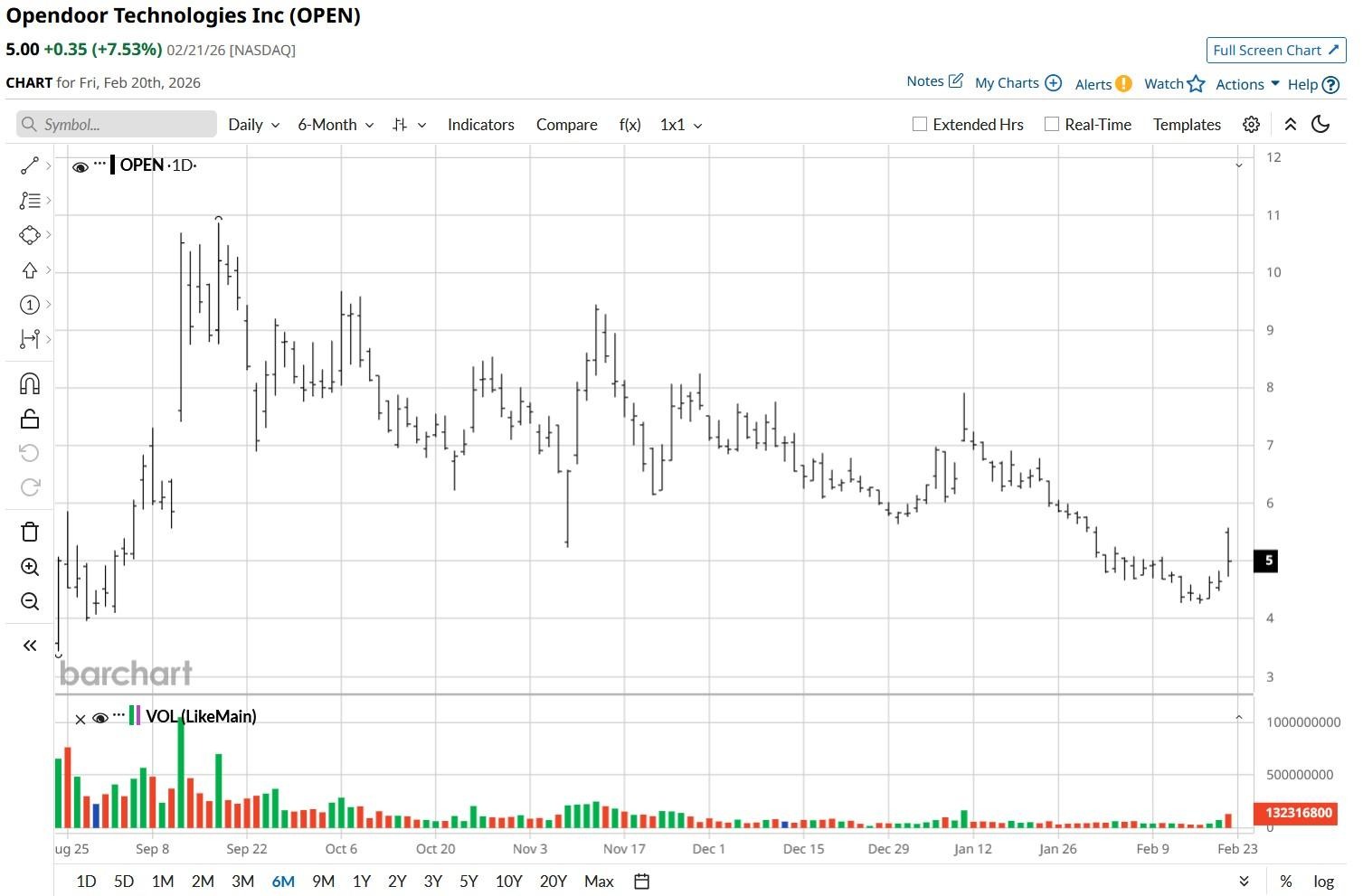Open the Indicators menu
1363x896 pixels.
point(481,125)
